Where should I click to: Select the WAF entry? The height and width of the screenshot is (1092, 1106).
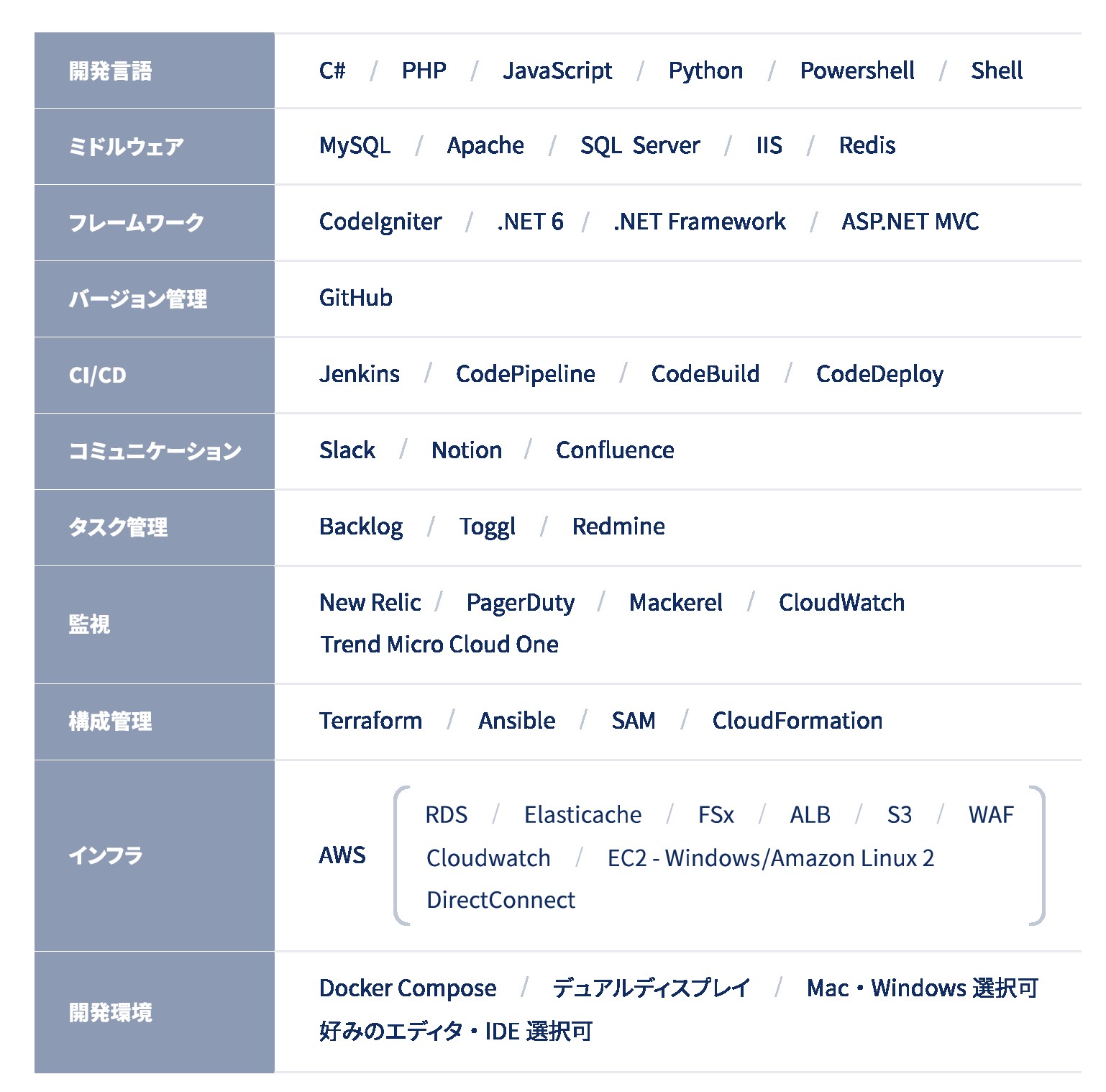point(992,815)
